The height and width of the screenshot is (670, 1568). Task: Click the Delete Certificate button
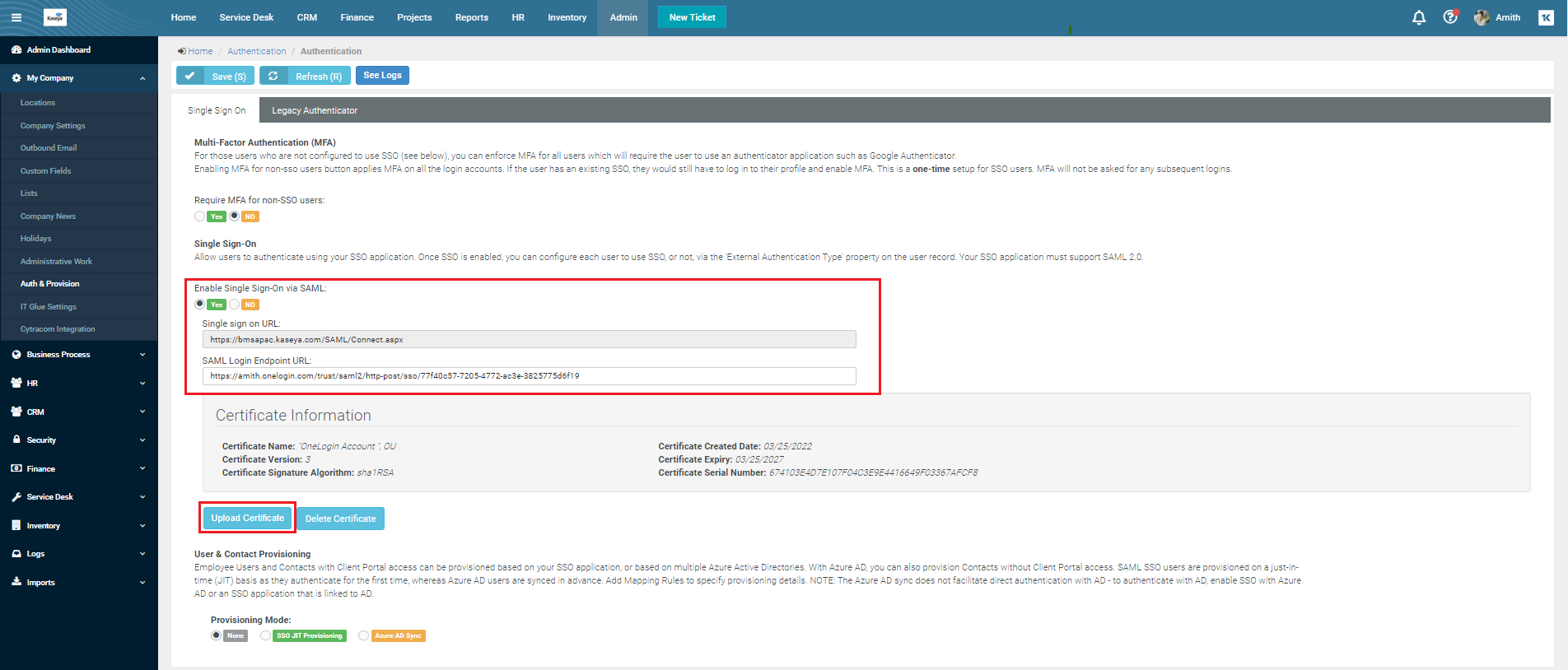340,519
